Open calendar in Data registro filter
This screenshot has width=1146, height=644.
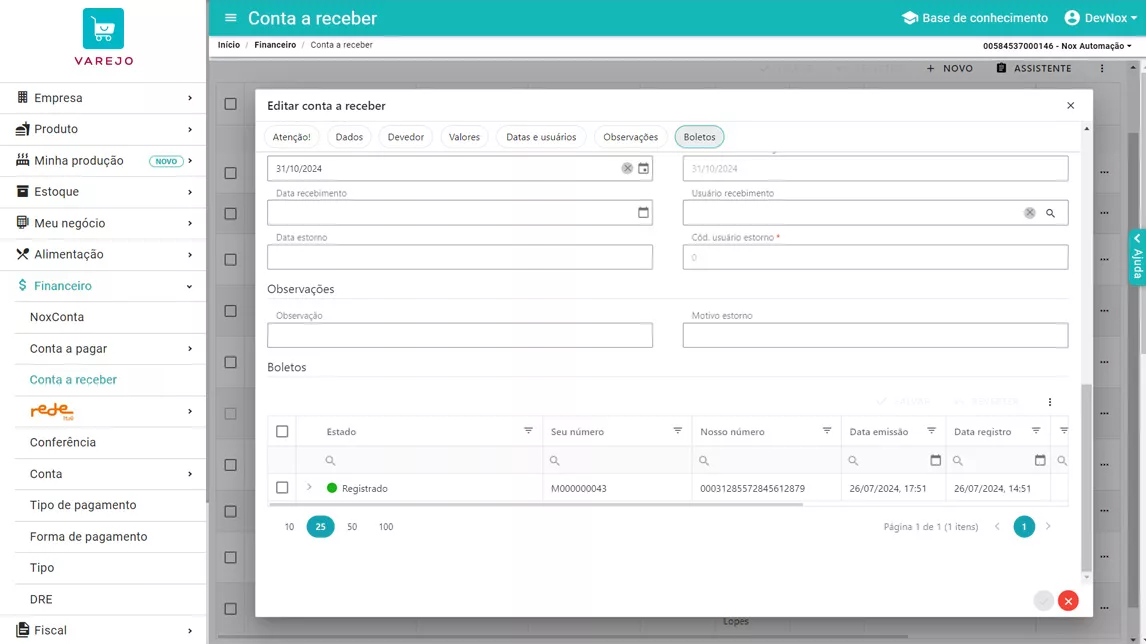(x=1040, y=460)
